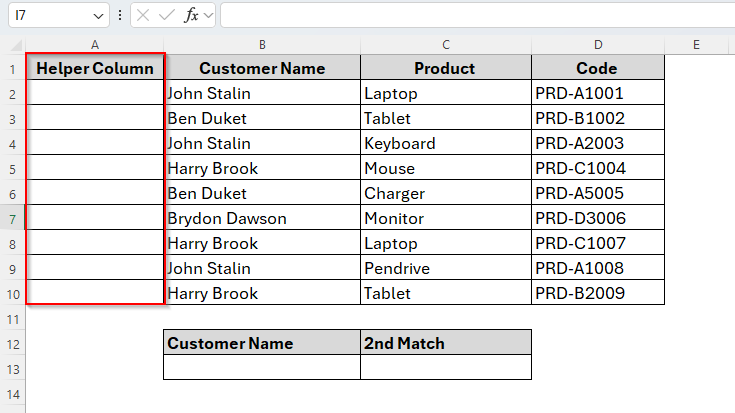This screenshot has width=735, height=413.
Task: Click the Helper Column header cell
Action: [x=95, y=69]
